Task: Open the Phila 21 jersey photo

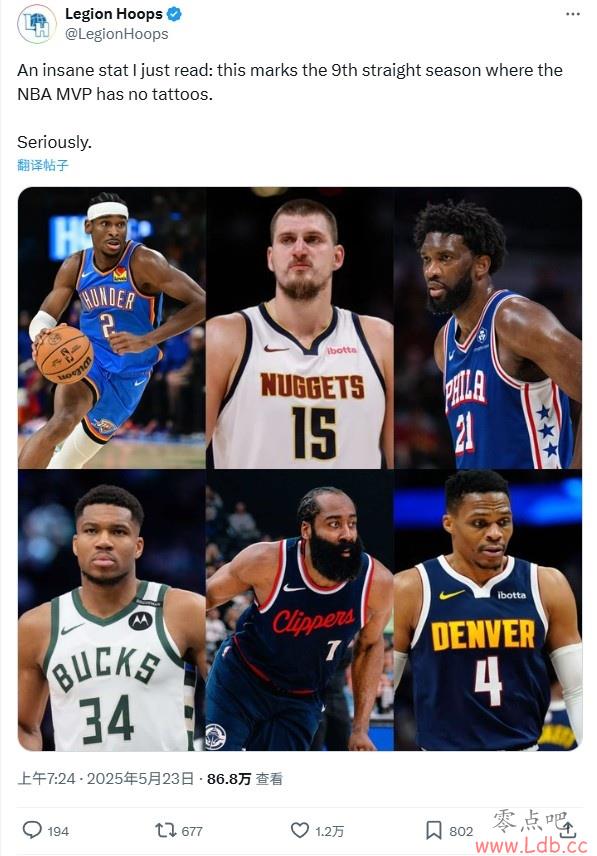Action: point(488,328)
